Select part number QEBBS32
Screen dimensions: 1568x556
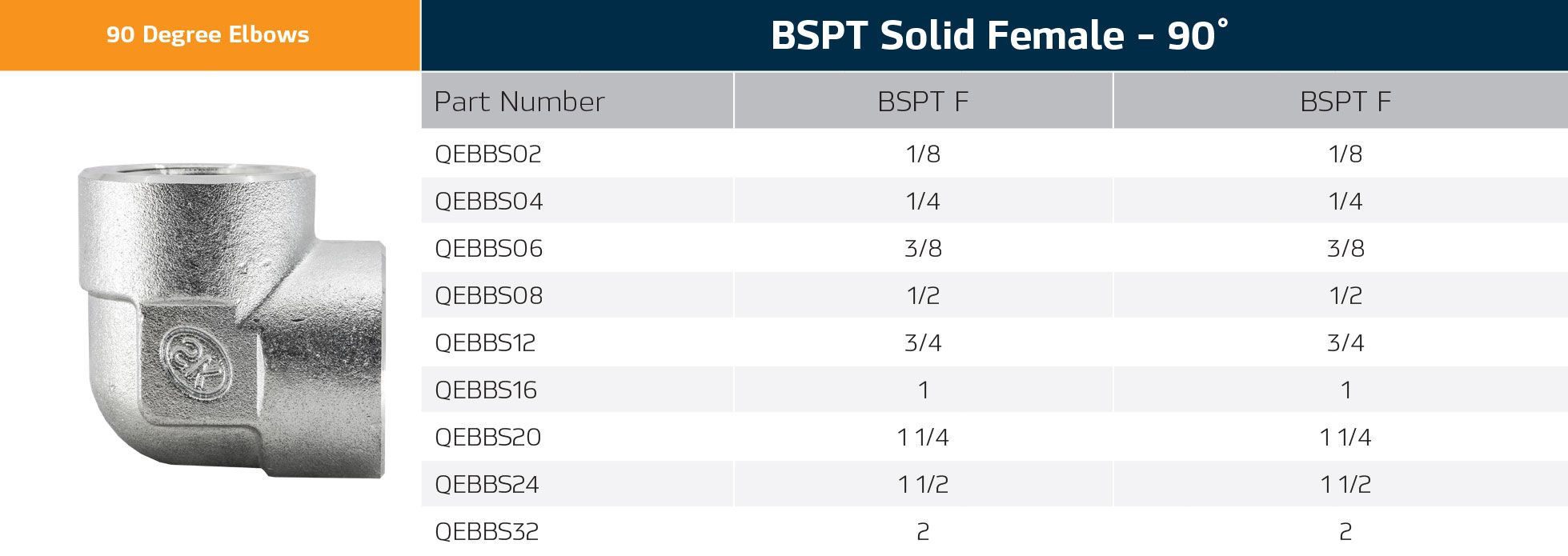pos(487,531)
